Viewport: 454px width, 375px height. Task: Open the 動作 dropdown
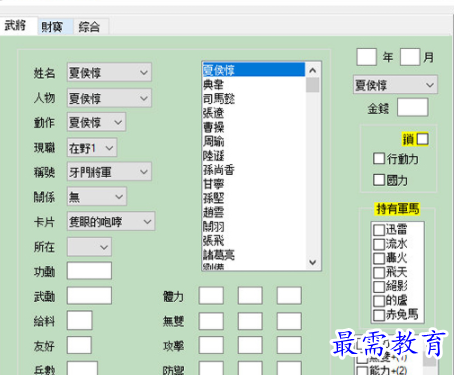point(96,122)
